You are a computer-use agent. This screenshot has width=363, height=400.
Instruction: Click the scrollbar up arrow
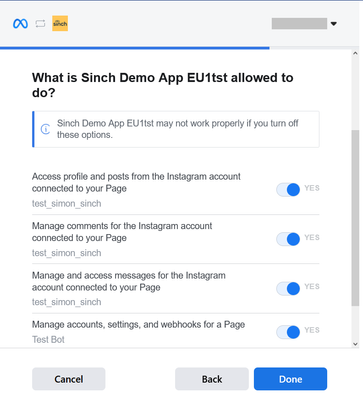click(355, 53)
